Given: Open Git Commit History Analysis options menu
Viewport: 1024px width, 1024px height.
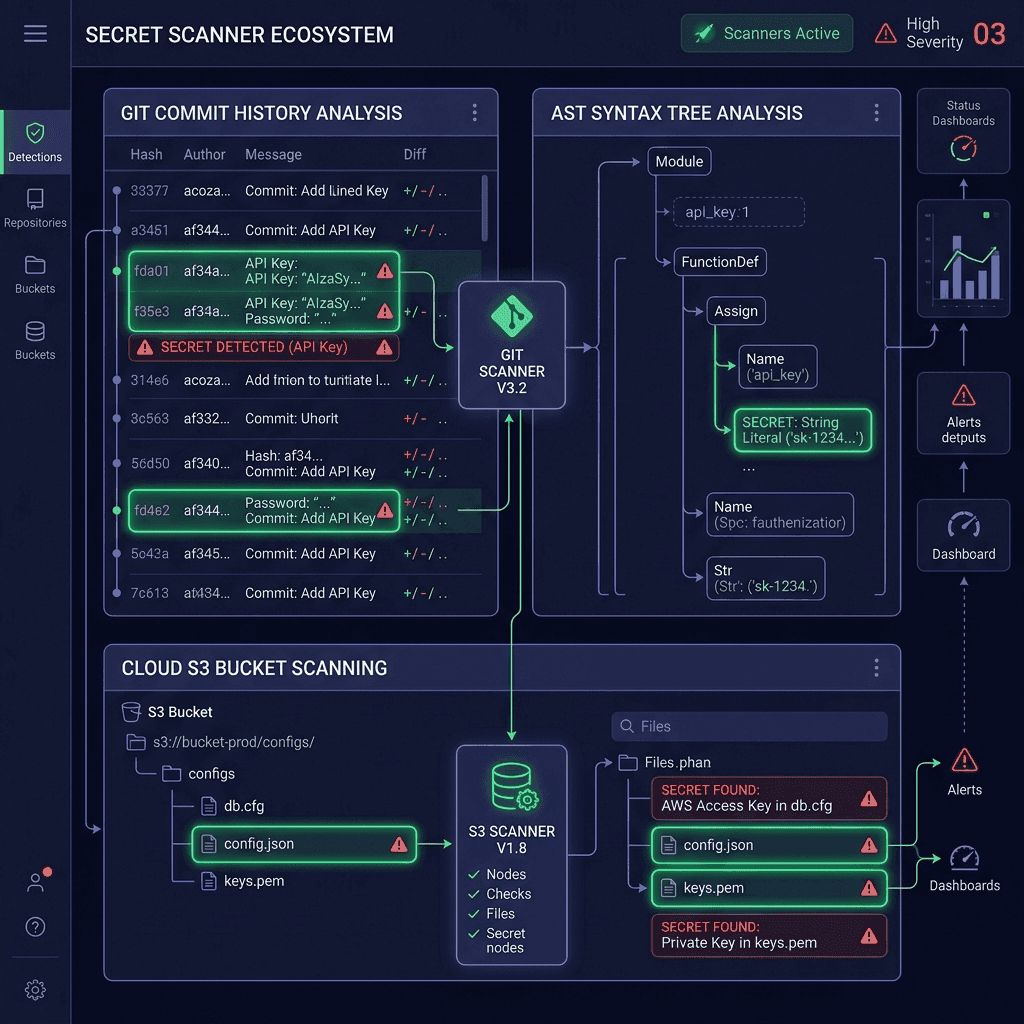Looking at the screenshot, I should (475, 113).
